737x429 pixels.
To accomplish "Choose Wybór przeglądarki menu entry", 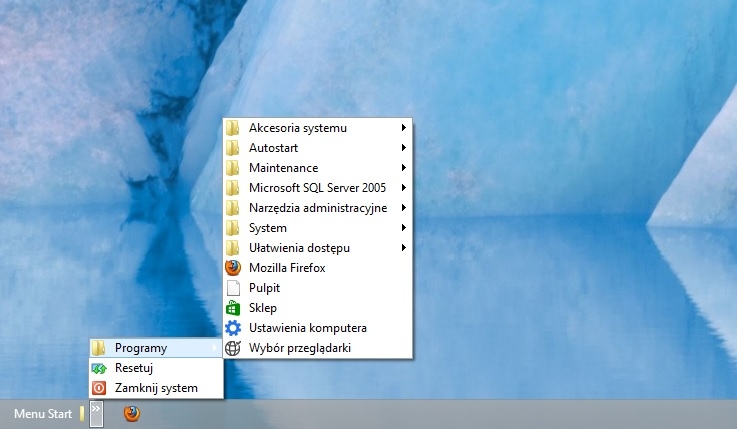I will point(318,348).
